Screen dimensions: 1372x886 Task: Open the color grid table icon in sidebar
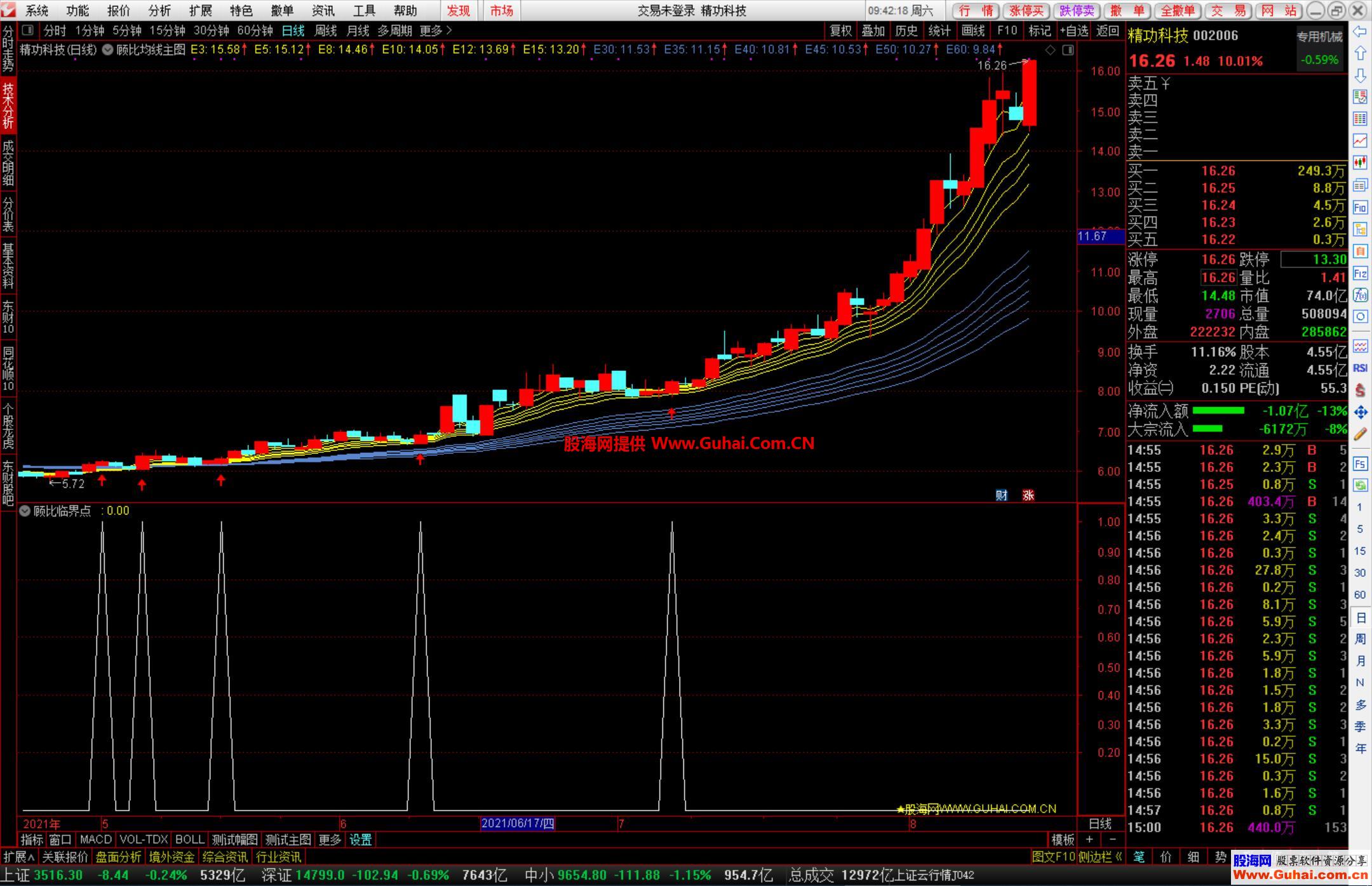[1360, 119]
